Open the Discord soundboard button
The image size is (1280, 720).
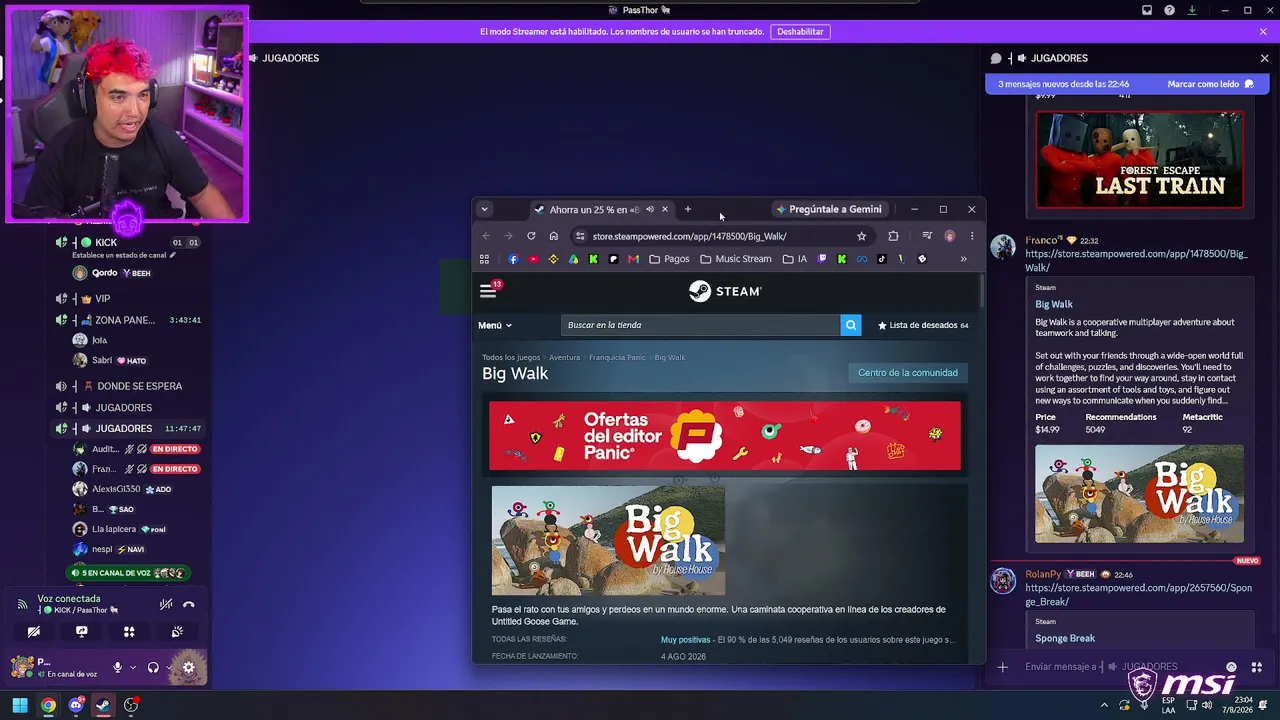(x=177, y=632)
